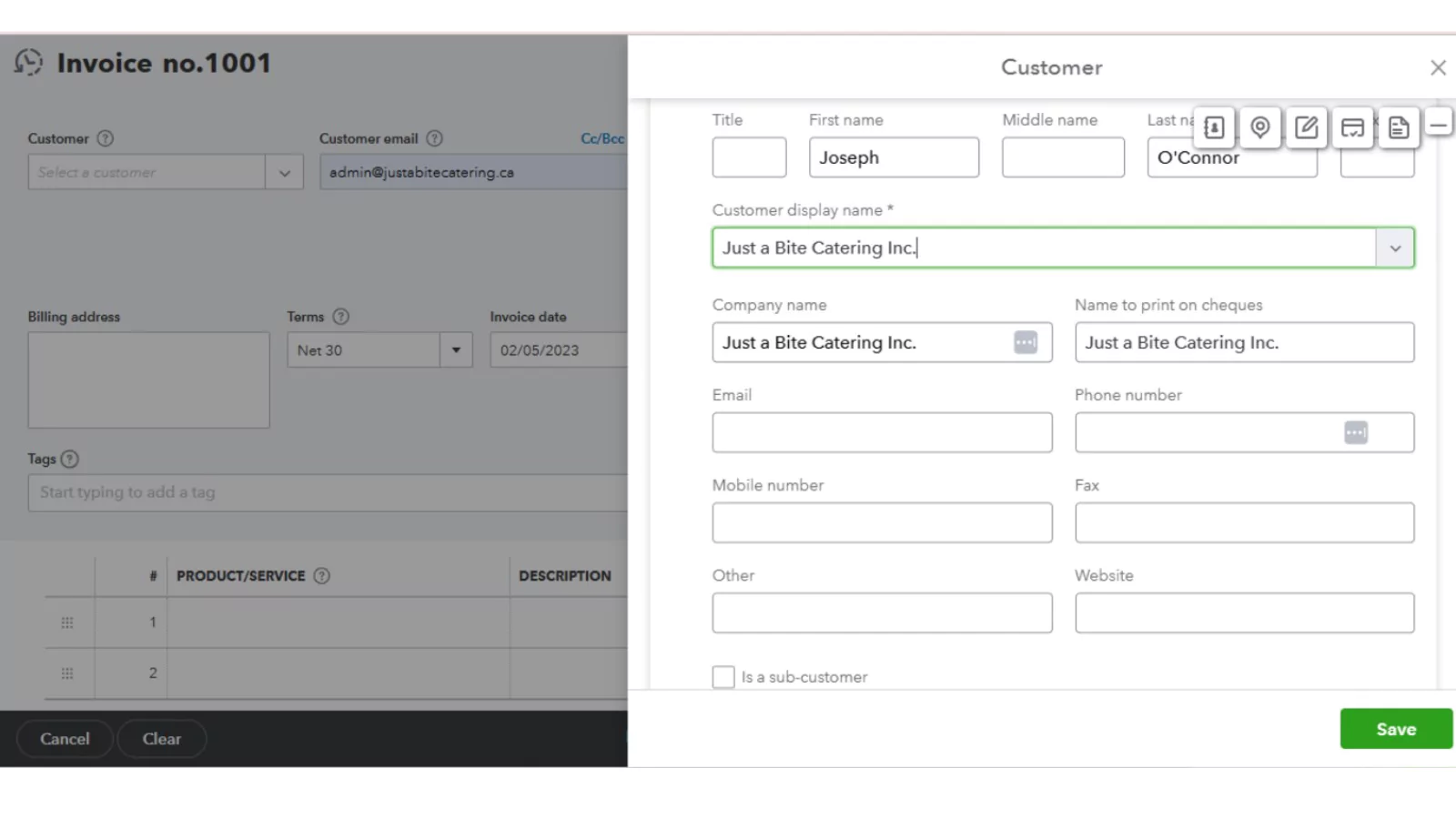Open the contact details shortcut icon
Viewport: 1456px width, 819px height.
click(x=1214, y=127)
